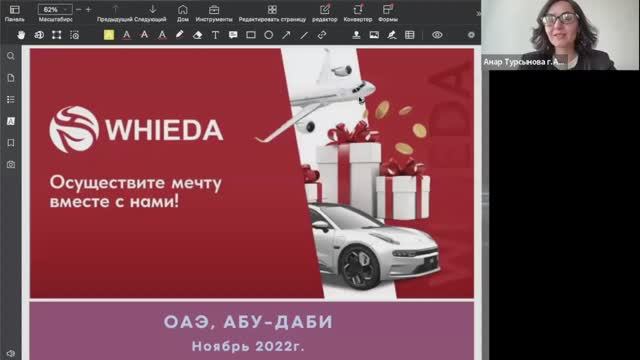640x360 pixels.
Task: Zoom in with the plus button
Action: (x=88, y=9)
